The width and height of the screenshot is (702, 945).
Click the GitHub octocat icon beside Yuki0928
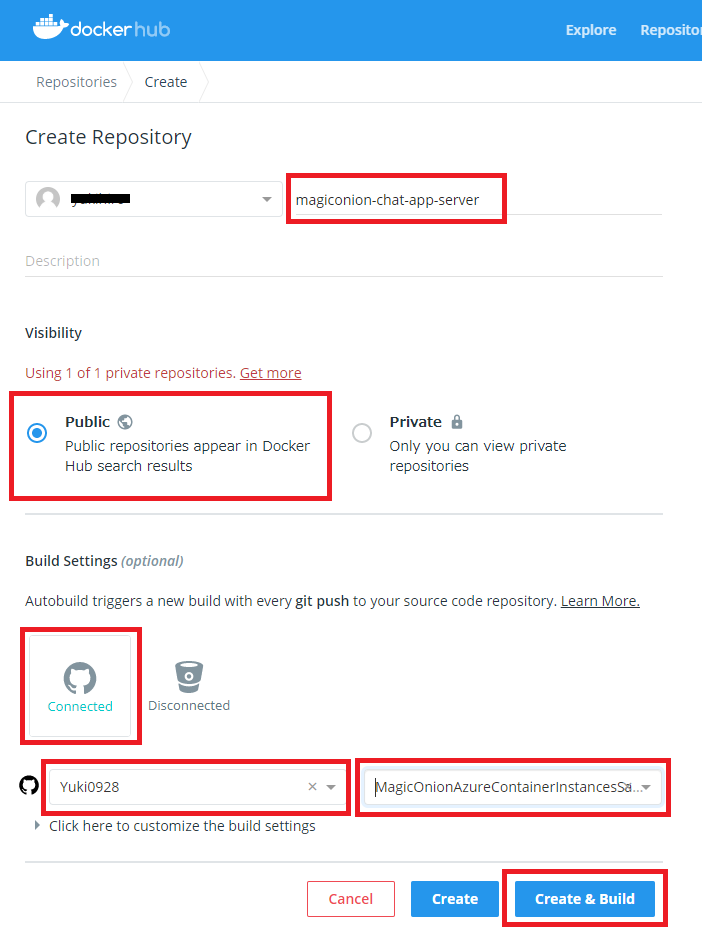click(x=29, y=786)
